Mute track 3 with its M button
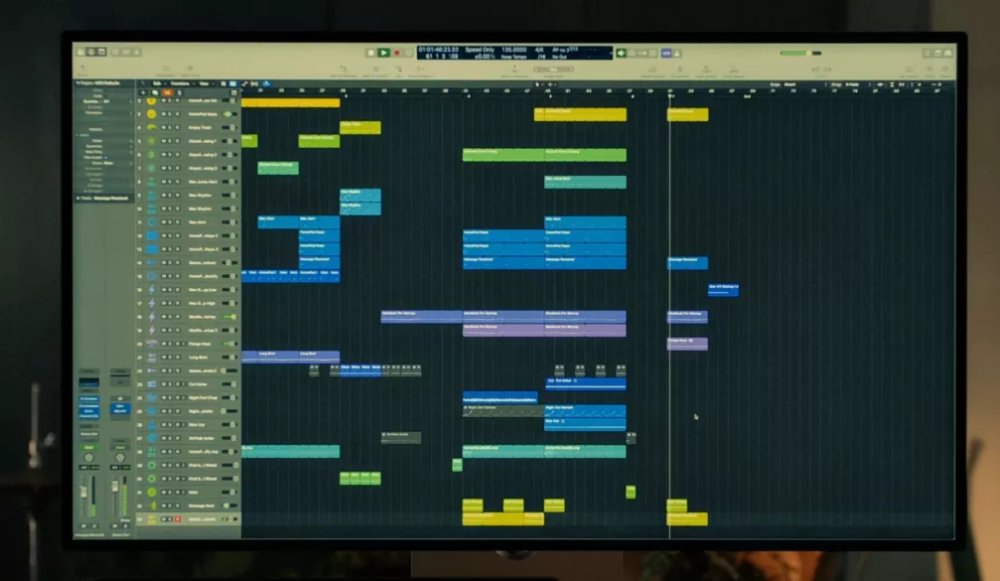The width and height of the screenshot is (1000, 581). (x=164, y=114)
